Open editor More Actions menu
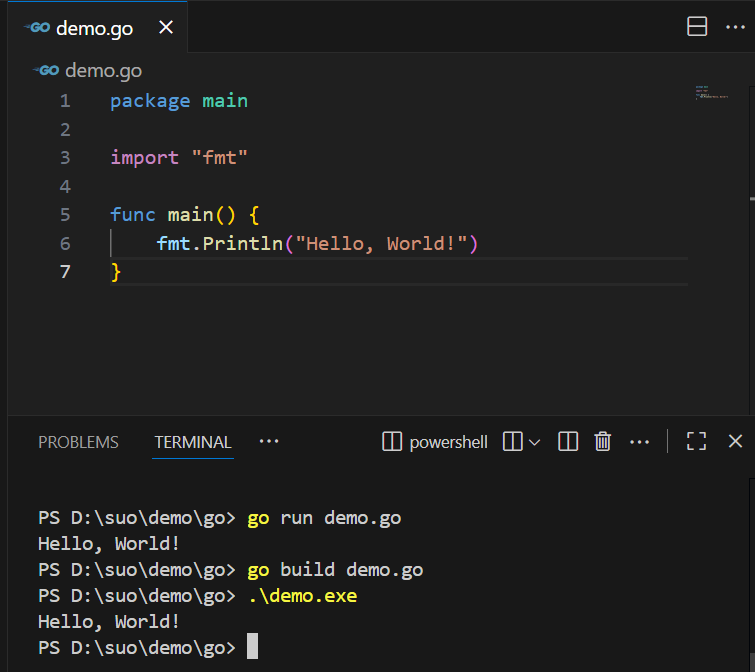 click(735, 27)
